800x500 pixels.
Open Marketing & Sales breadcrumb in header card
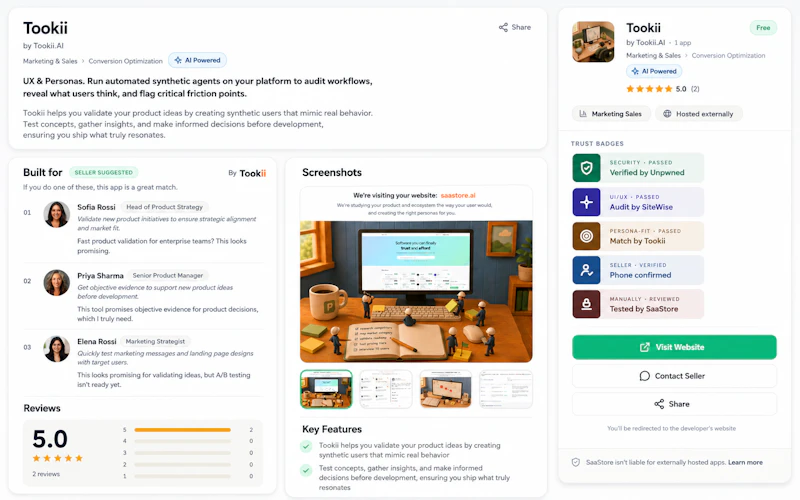coord(50,61)
